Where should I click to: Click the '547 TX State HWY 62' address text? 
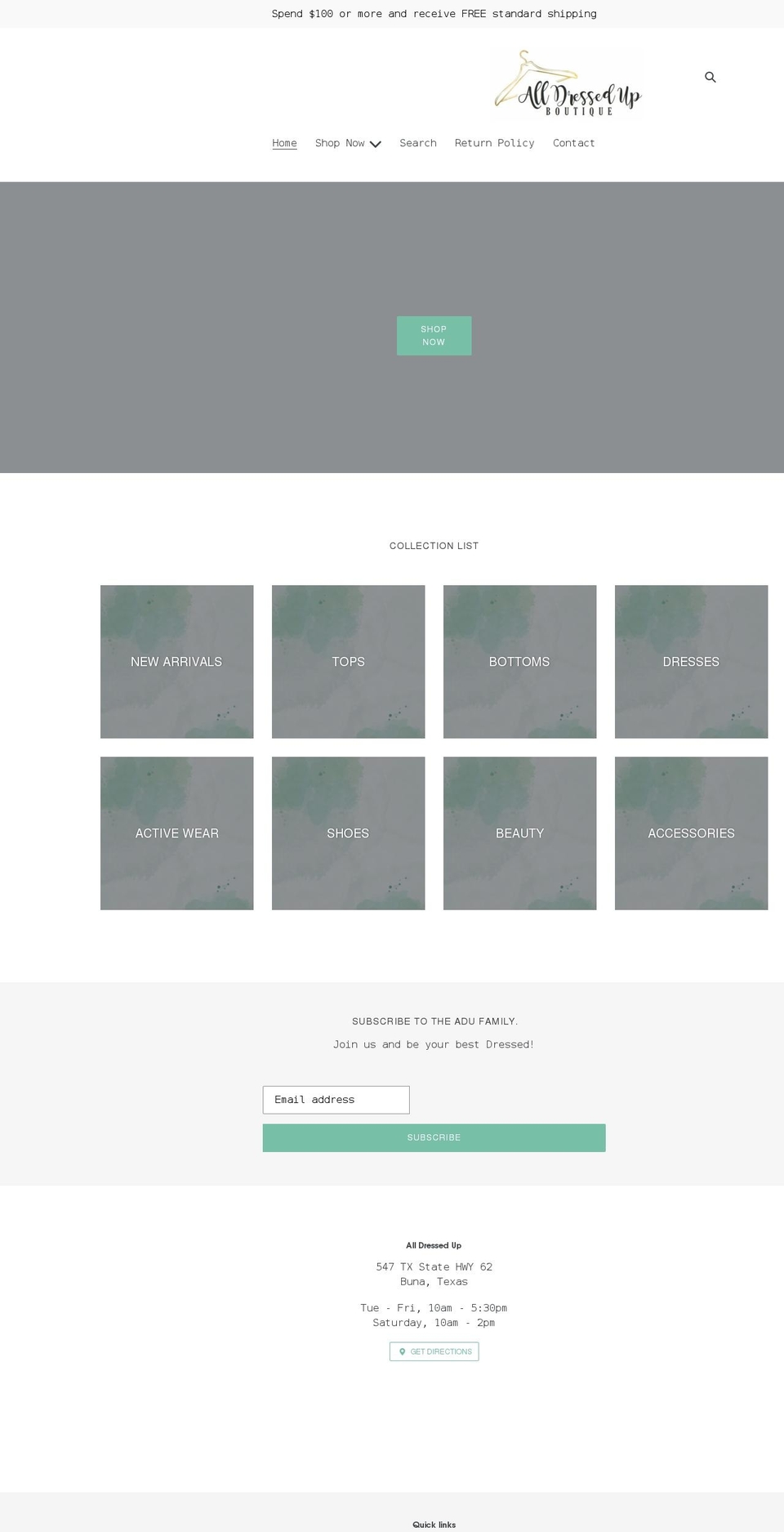tap(434, 1267)
